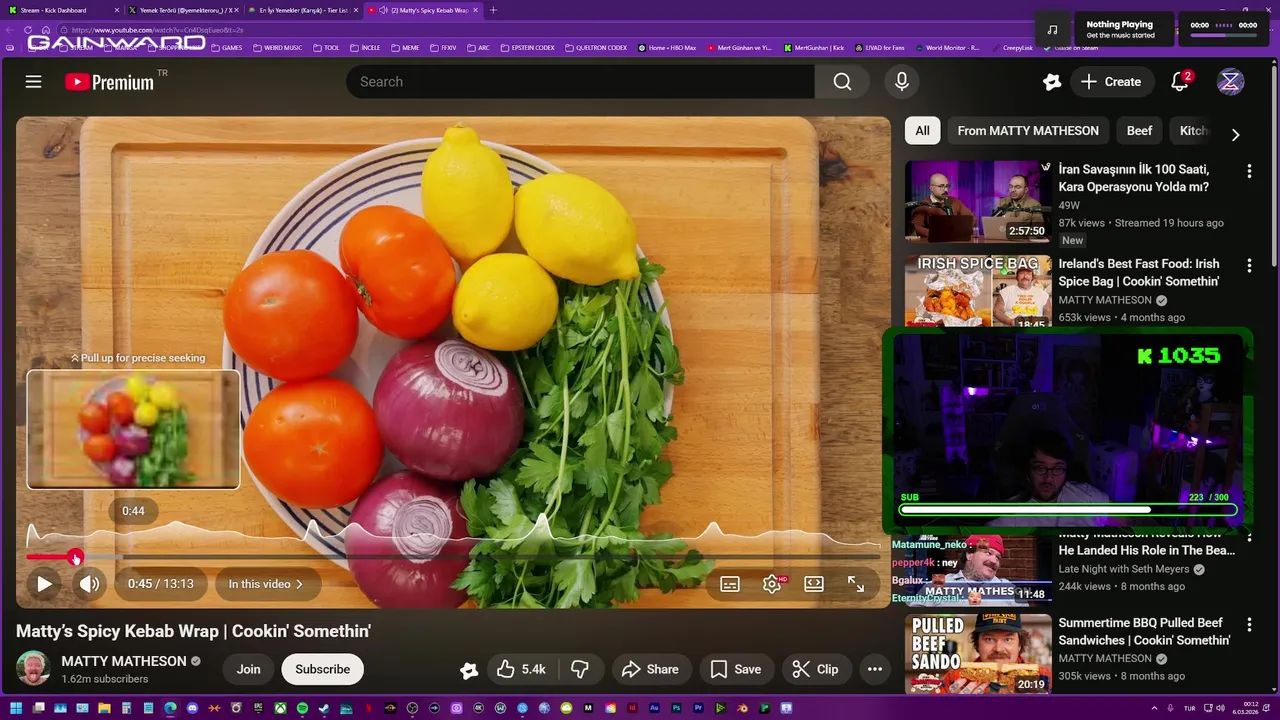This screenshot has height=720, width=1280.
Task: Expand the 'In this video' chapters
Action: pyautogui.click(x=265, y=584)
